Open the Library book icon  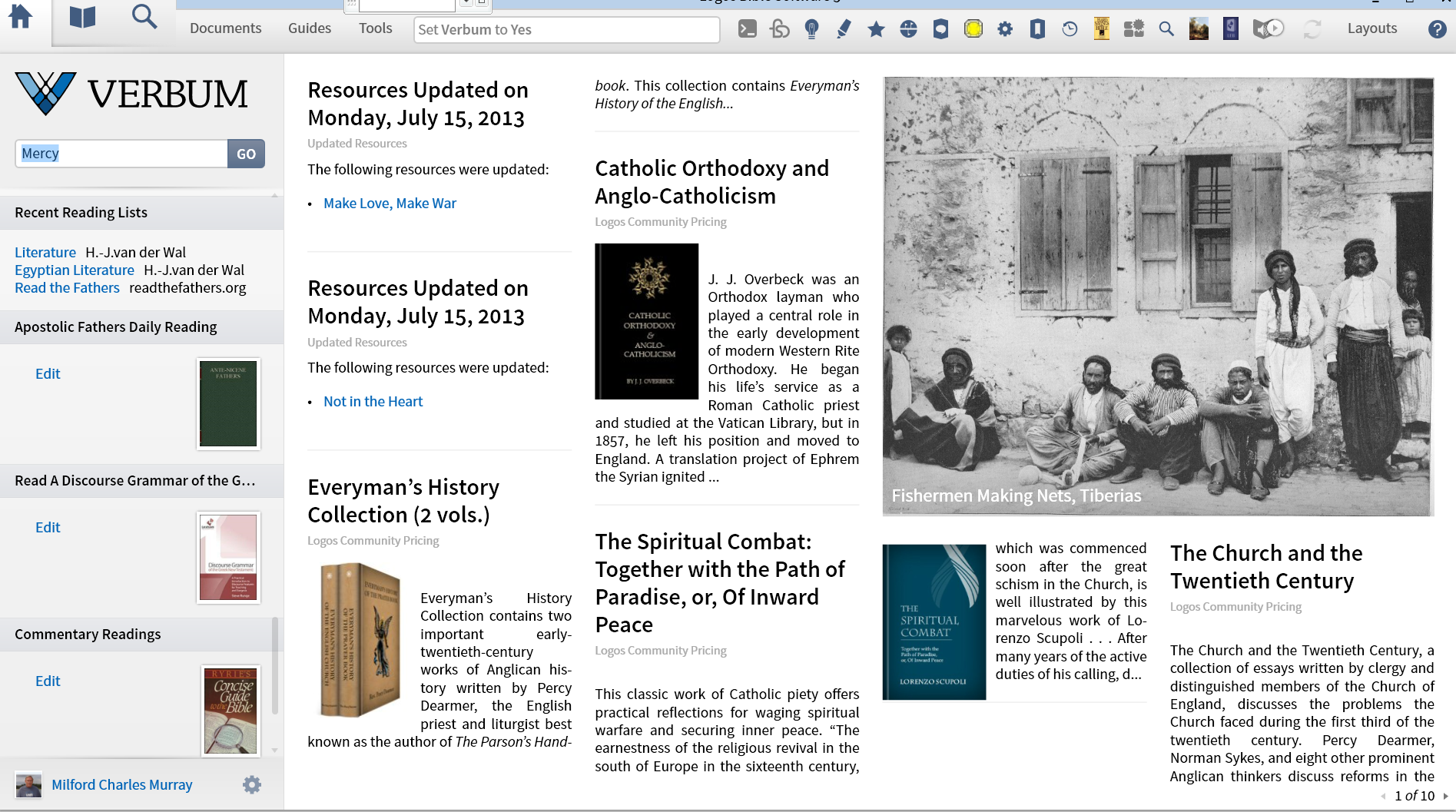click(82, 17)
